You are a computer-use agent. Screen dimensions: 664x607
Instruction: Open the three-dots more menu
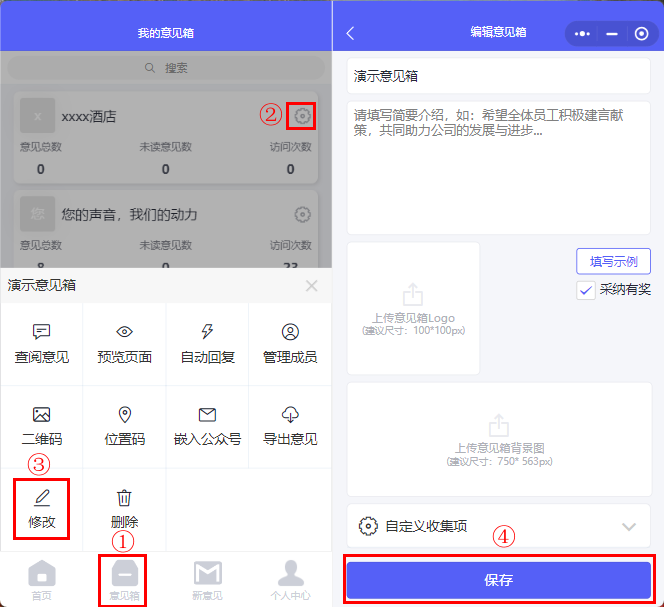click(x=582, y=33)
